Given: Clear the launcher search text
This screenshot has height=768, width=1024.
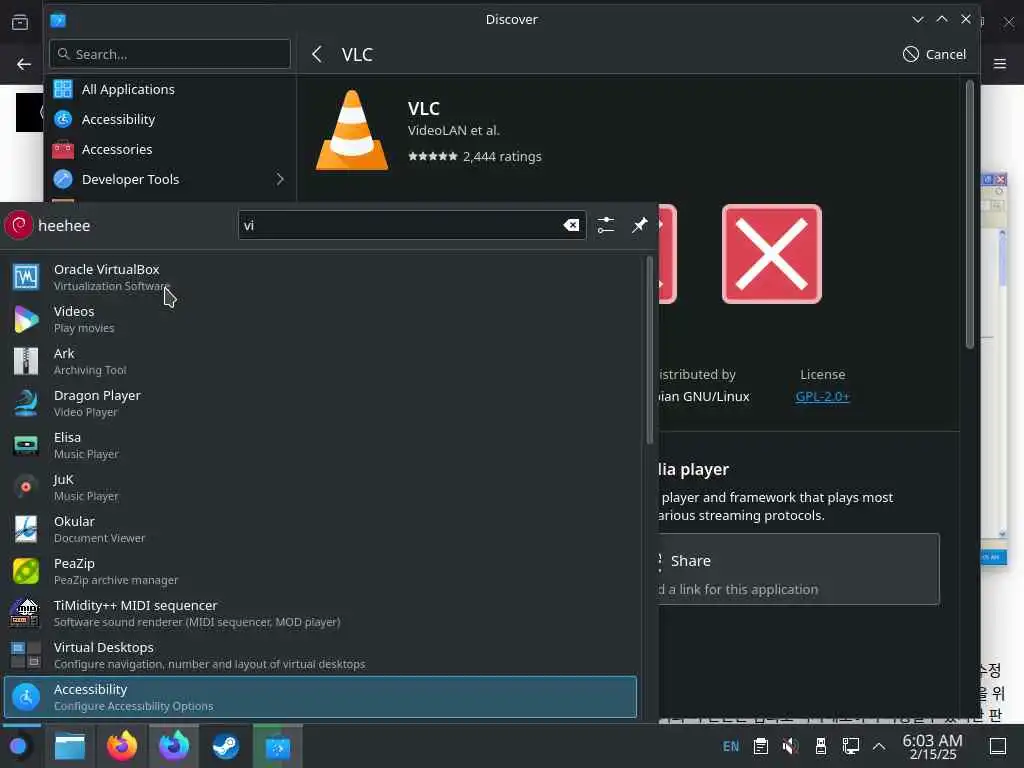Looking at the screenshot, I should 571,225.
